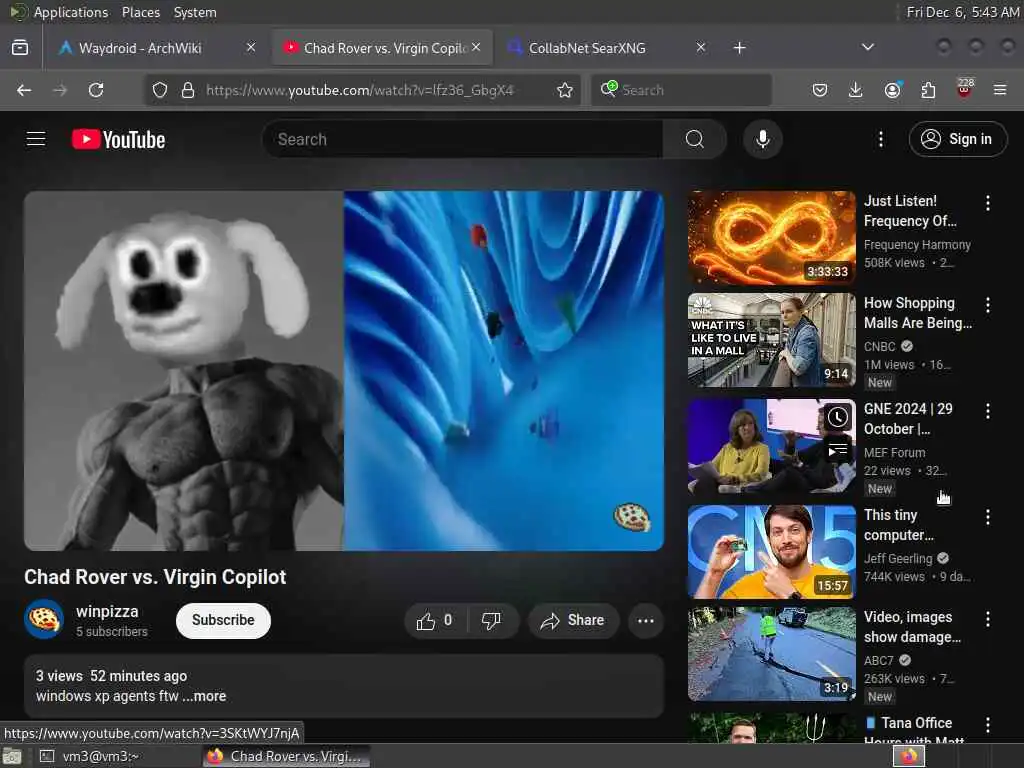
Task: Open more actions ellipsis under video
Action: click(646, 620)
